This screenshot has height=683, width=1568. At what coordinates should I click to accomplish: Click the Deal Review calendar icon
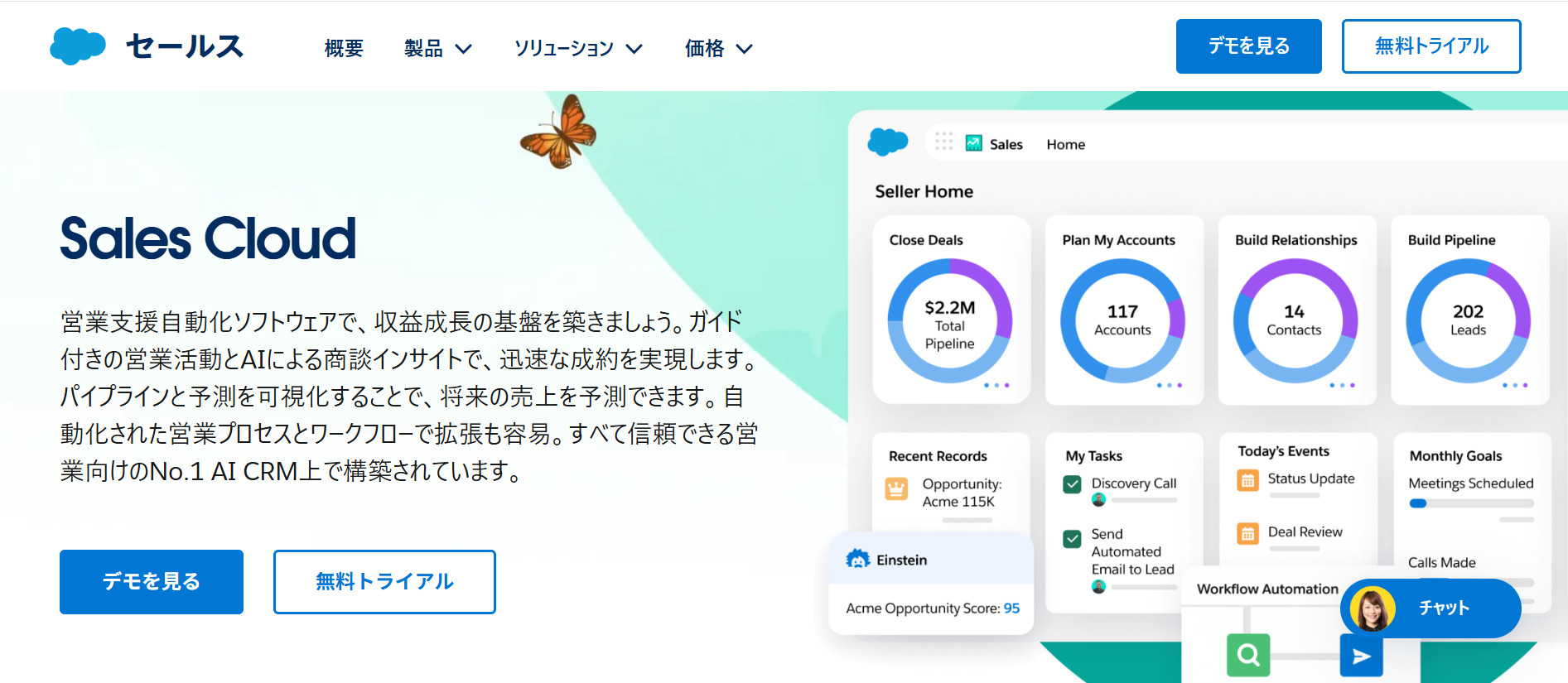[1247, 534]
